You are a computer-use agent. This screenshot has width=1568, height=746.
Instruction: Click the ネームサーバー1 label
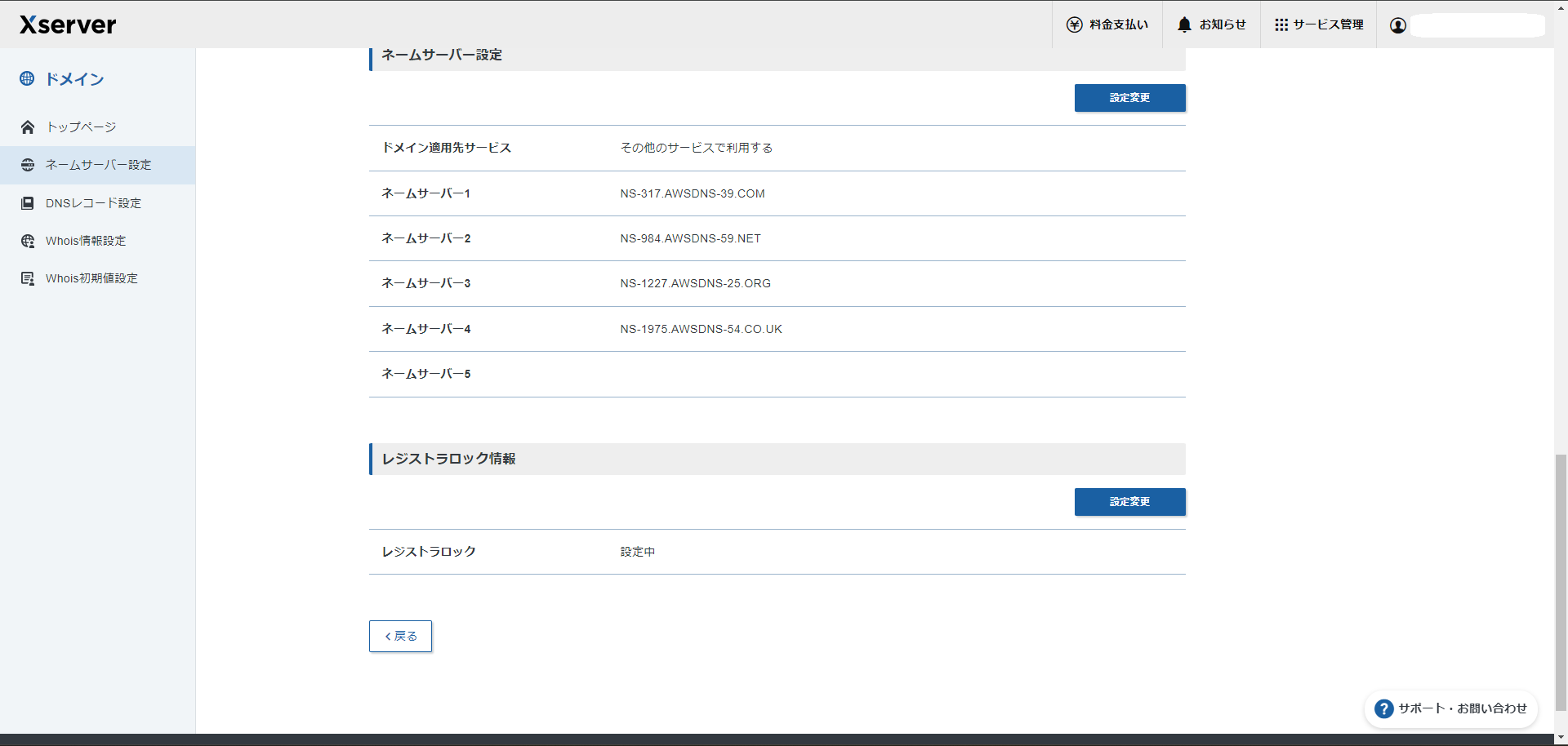click(426, 193)
